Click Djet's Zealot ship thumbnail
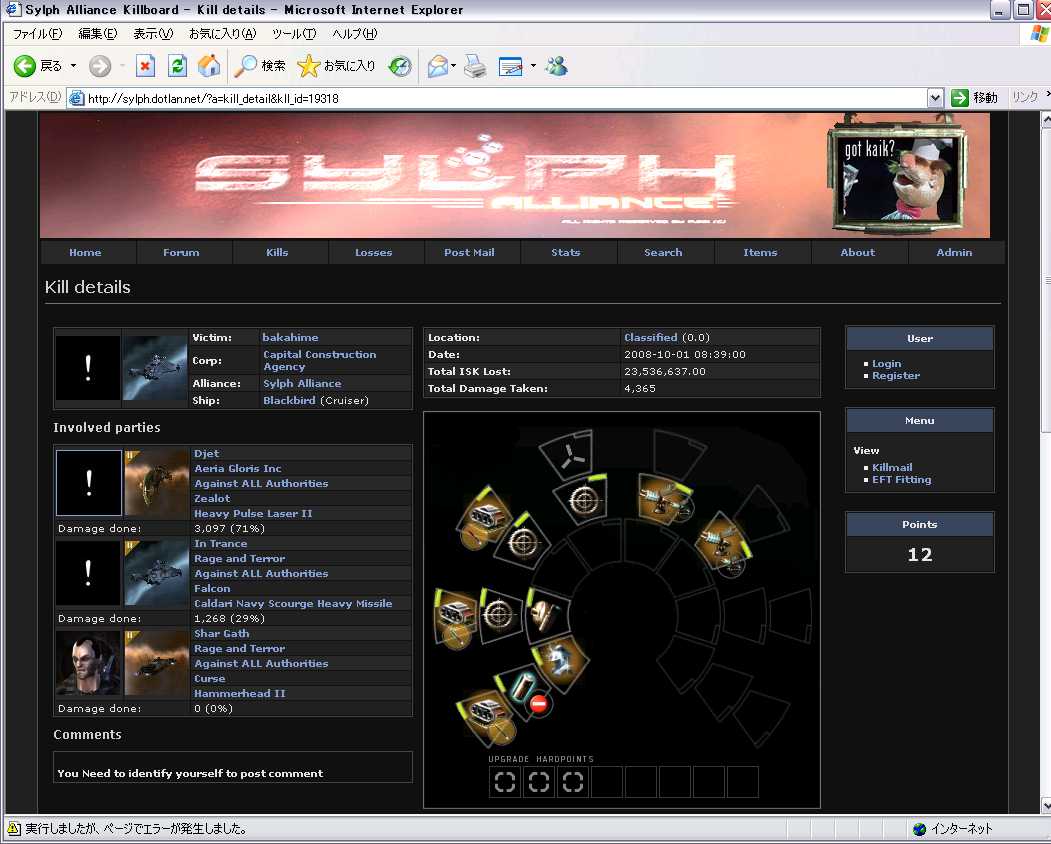1051x844 pixels. click(156, 483)
